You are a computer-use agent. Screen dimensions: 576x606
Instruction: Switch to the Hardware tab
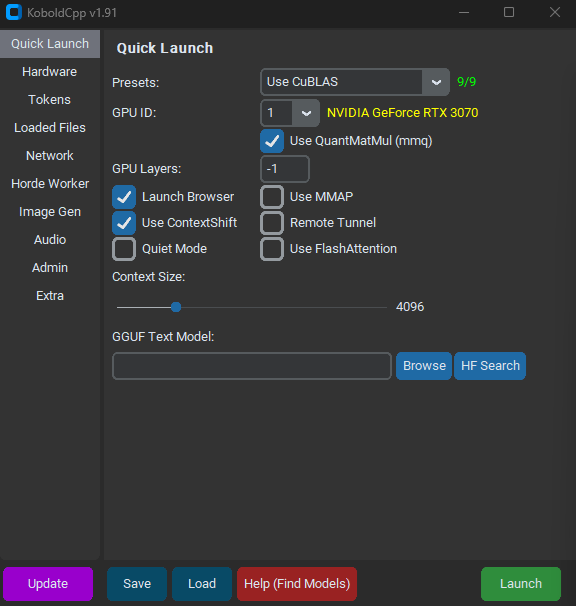(x=50, y=72)
